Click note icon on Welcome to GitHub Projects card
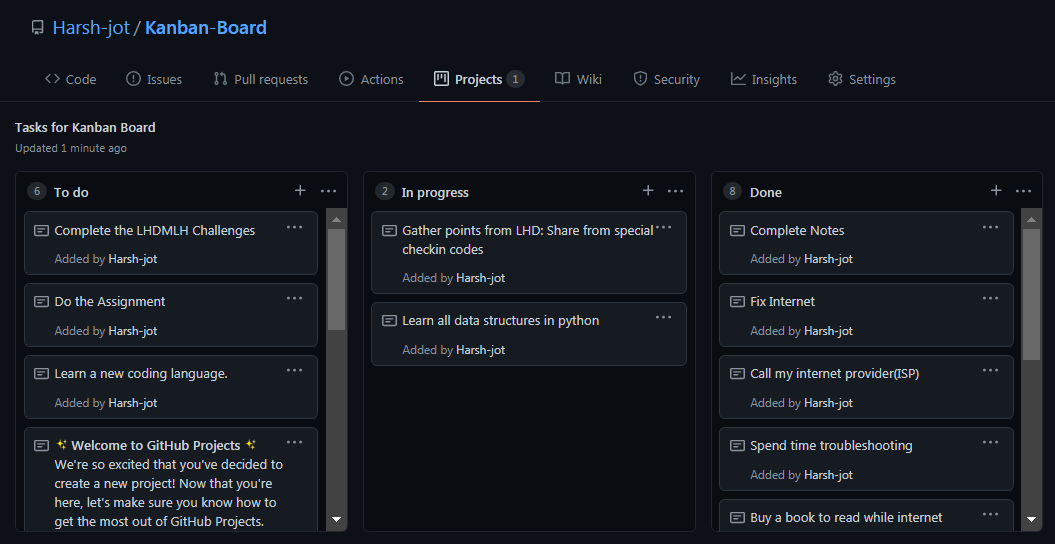Image resolution: width=1055 pixels, height=544 pixels. [41, 446]
